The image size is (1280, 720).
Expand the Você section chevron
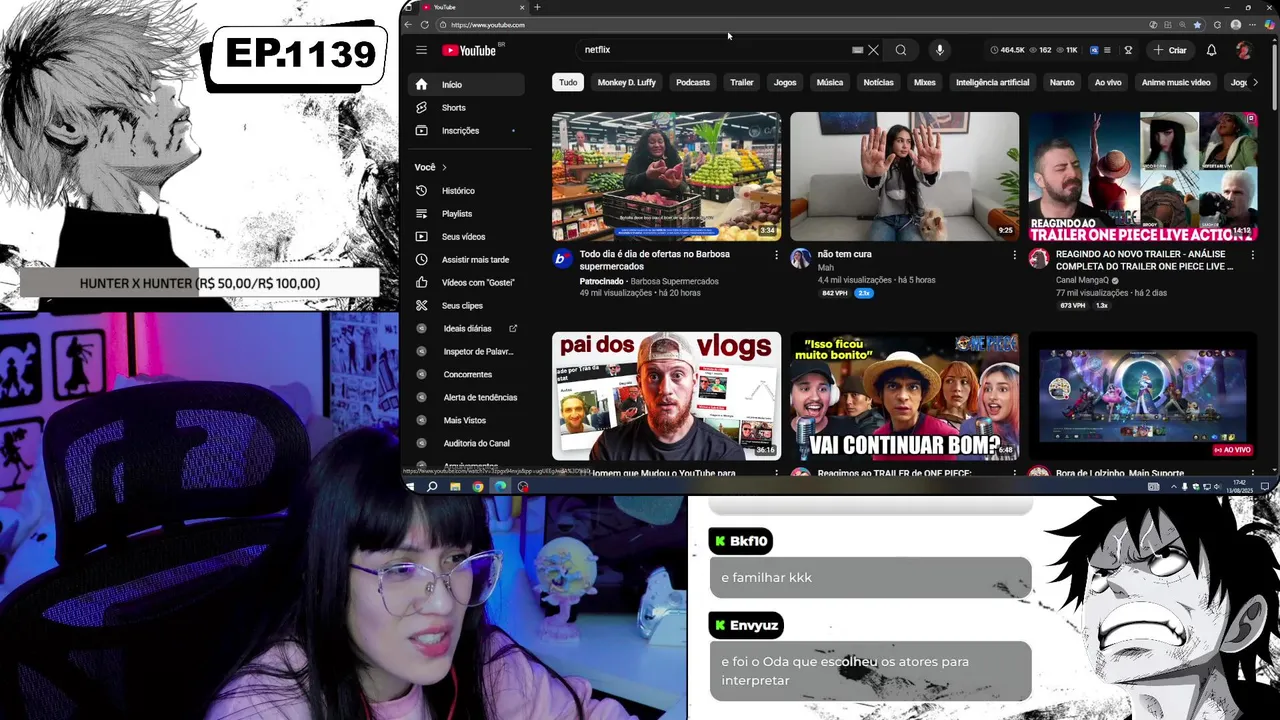click(x=444, y=167)
